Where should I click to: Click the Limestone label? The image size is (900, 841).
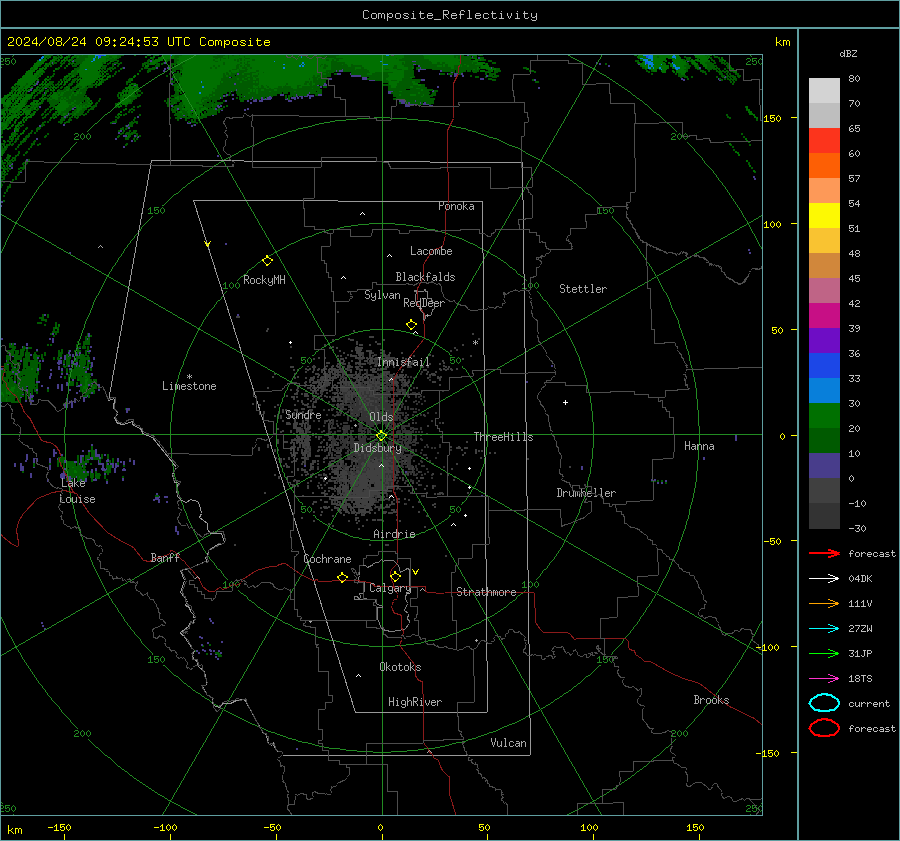pyautogui.click(x=189, y=386)
